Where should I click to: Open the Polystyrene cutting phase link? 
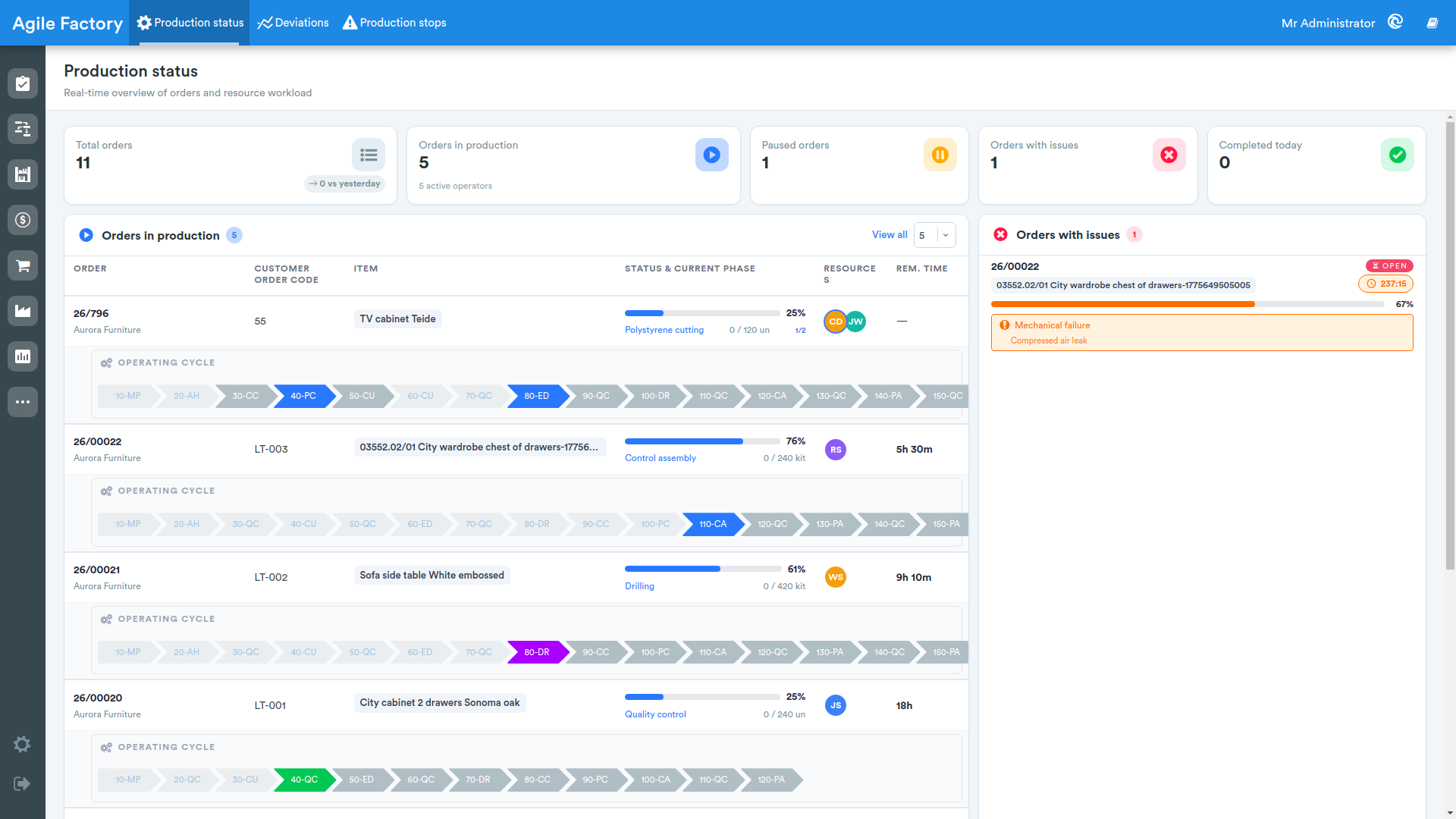664,330
